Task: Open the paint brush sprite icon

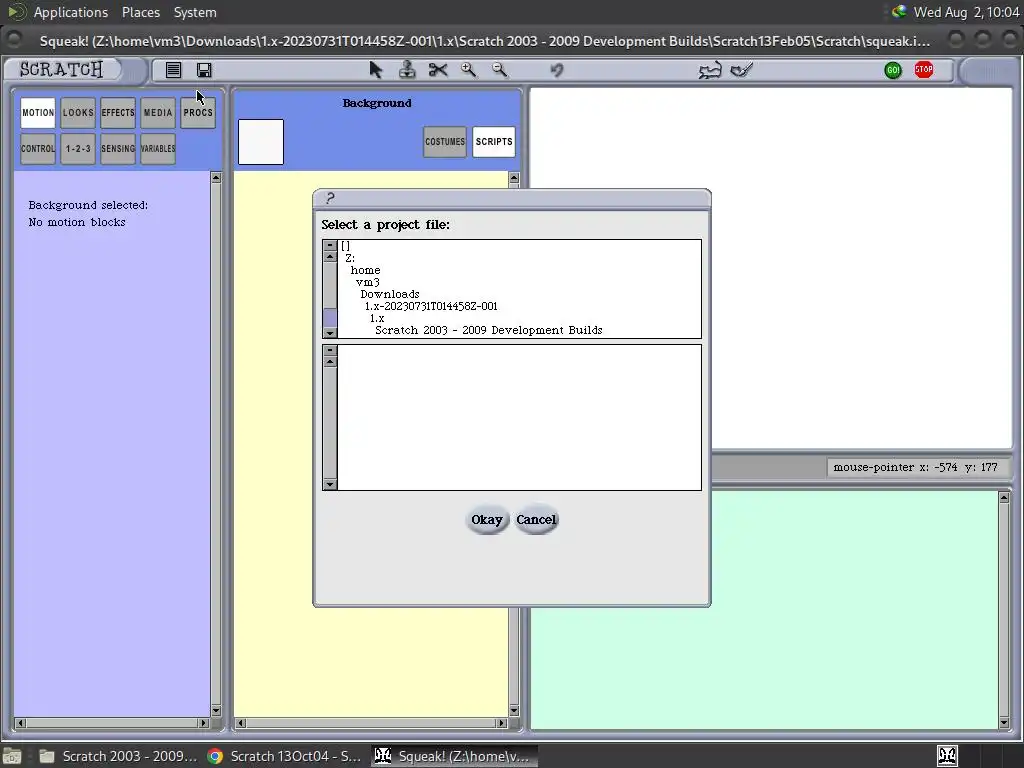Action: coord(741,69)
